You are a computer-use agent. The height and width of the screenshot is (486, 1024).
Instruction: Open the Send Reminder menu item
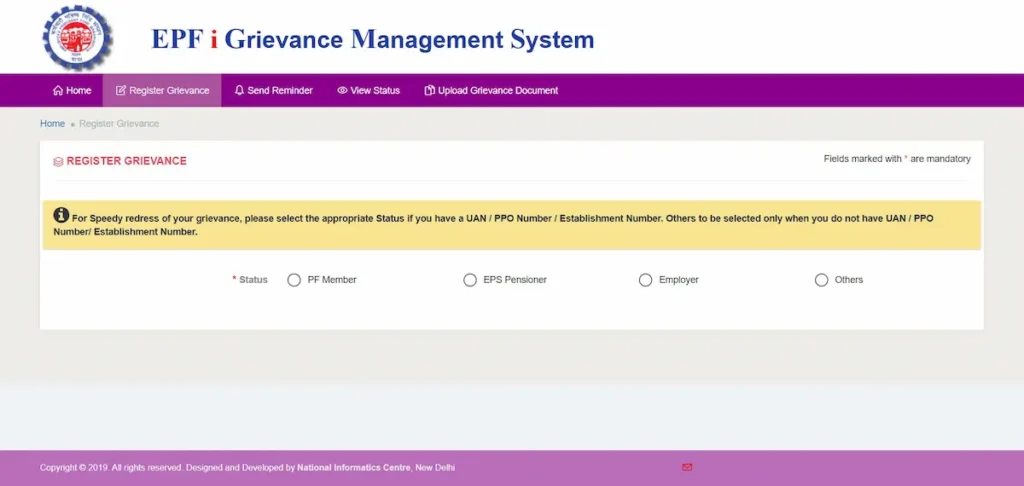tap(274, 90)
